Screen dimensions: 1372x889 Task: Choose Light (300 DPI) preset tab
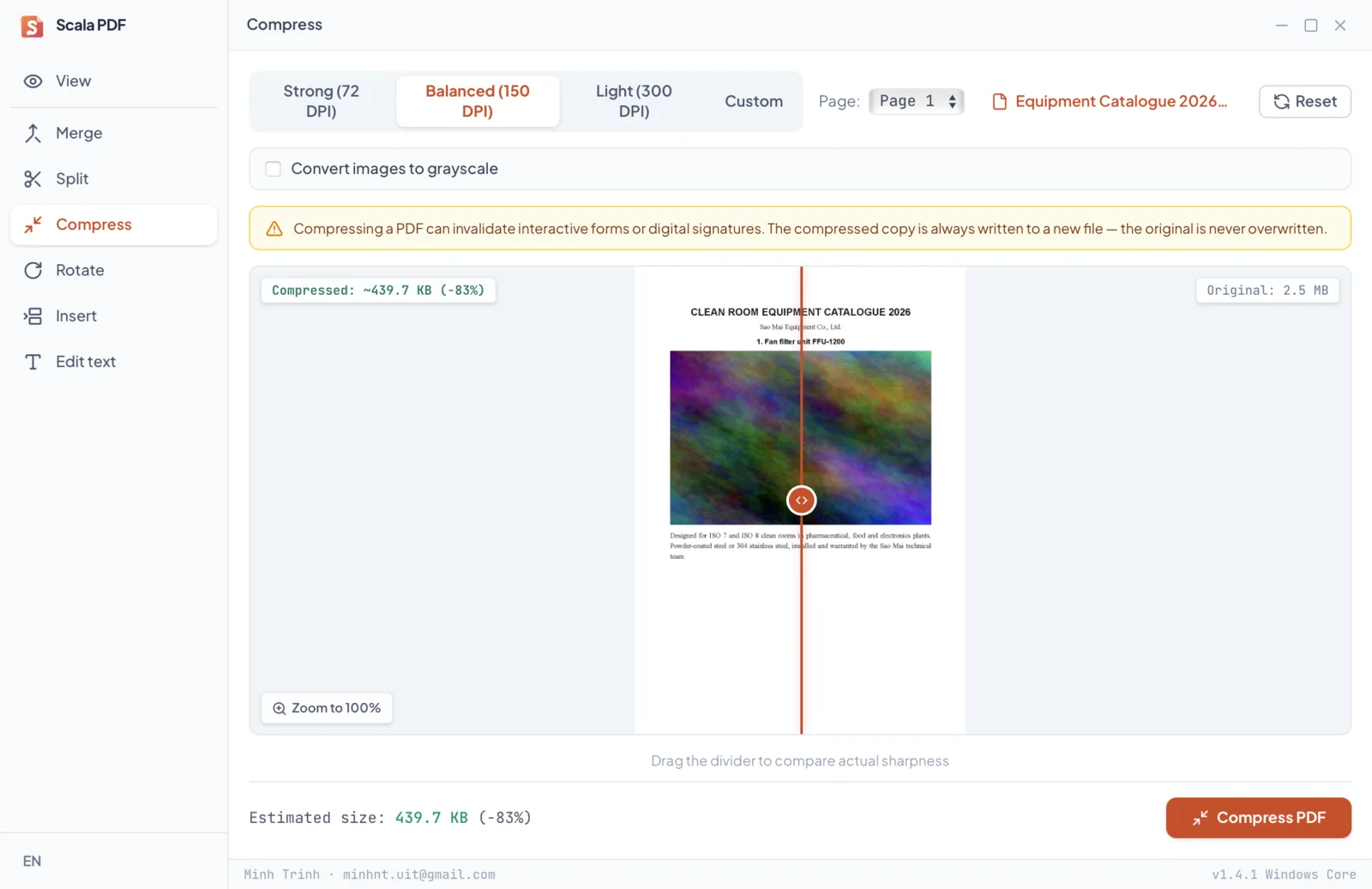[x=634, y=101]
